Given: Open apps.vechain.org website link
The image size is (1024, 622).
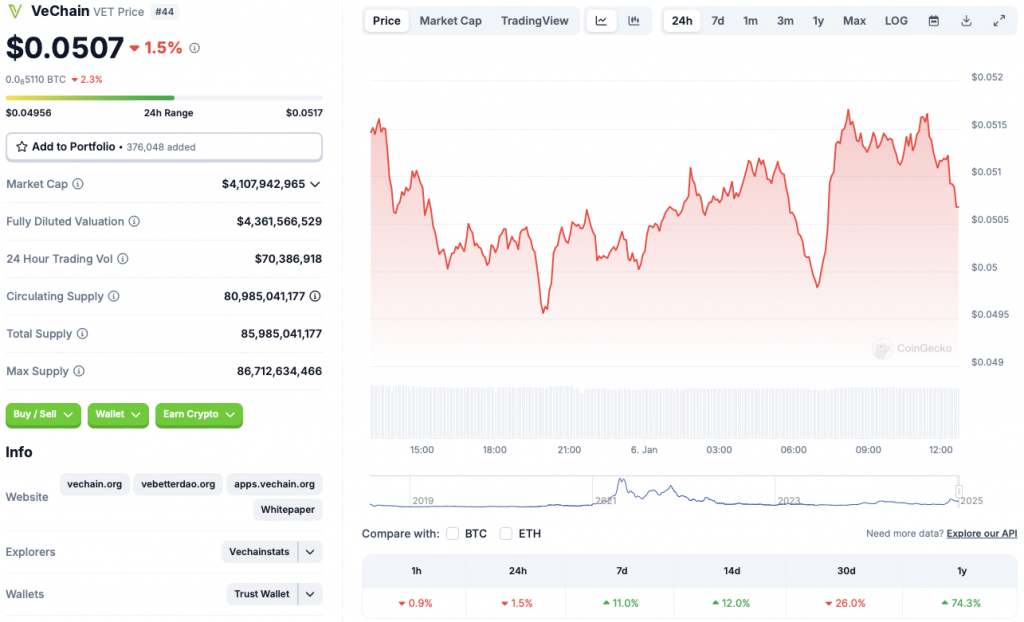Looking at the screenshot, I should pos(274,484).
